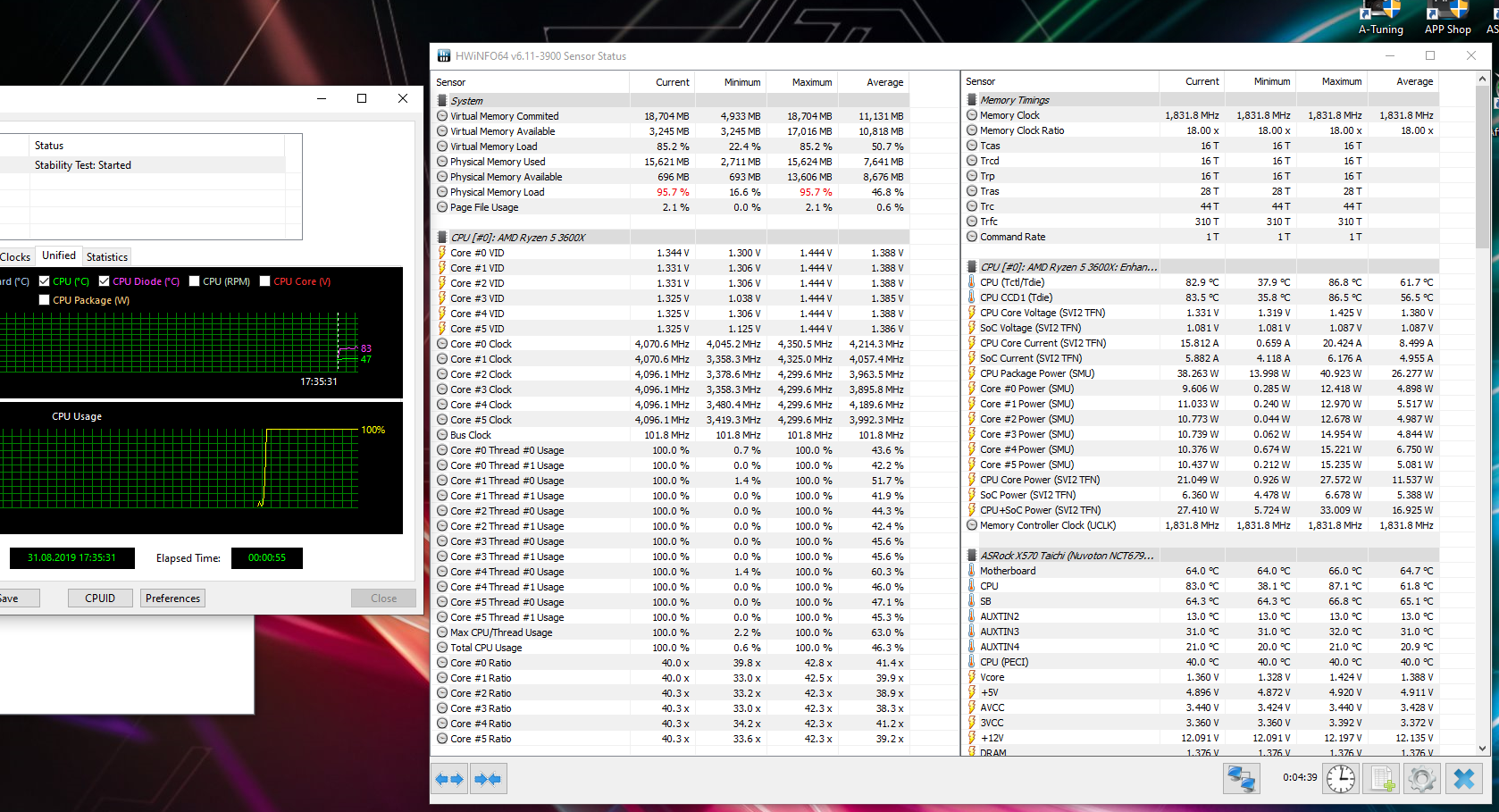Select the AVCC voltage row label
Viewport: 1499px width, 812px height.
tap(992, 707)
